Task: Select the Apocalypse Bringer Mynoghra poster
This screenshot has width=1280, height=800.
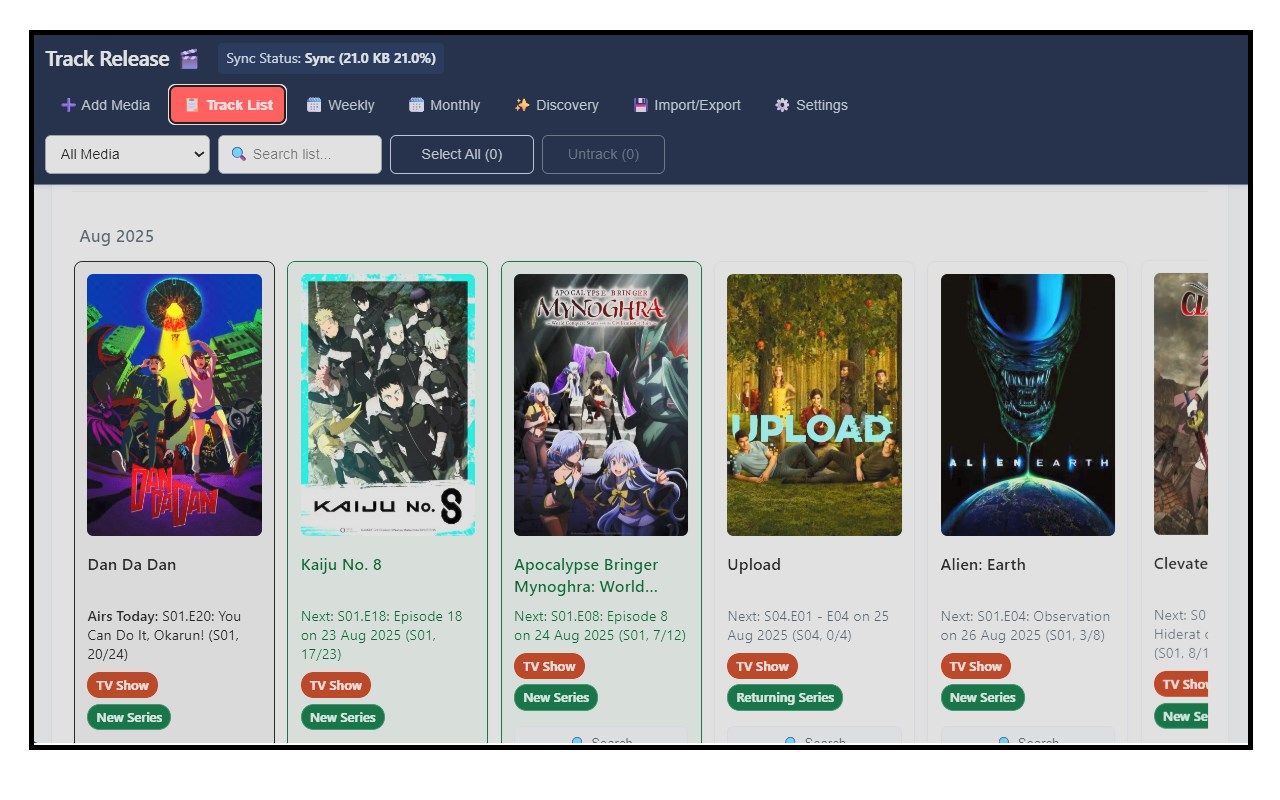Action: (601, 405)
